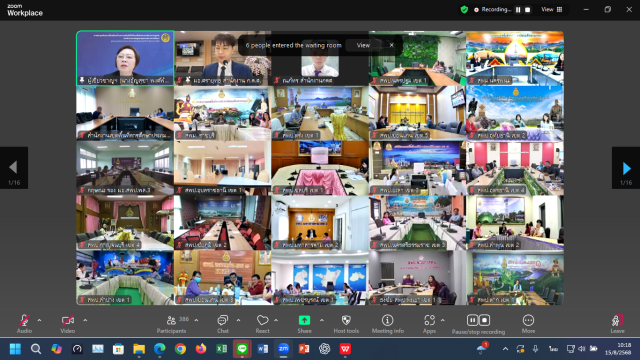640x360 pixels.
Task: Expand Audio options caret
Action: [39, 320]
